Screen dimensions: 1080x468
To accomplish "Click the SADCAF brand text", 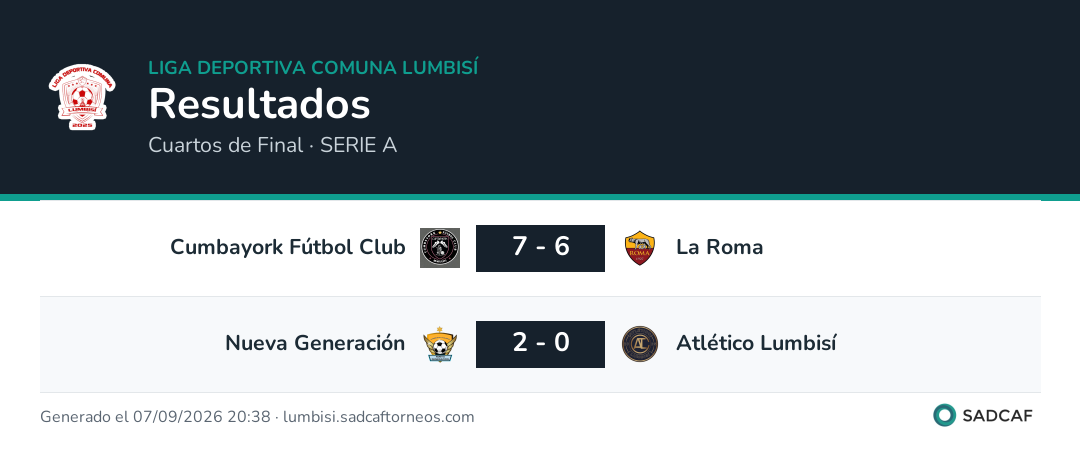I will (997, 416).
